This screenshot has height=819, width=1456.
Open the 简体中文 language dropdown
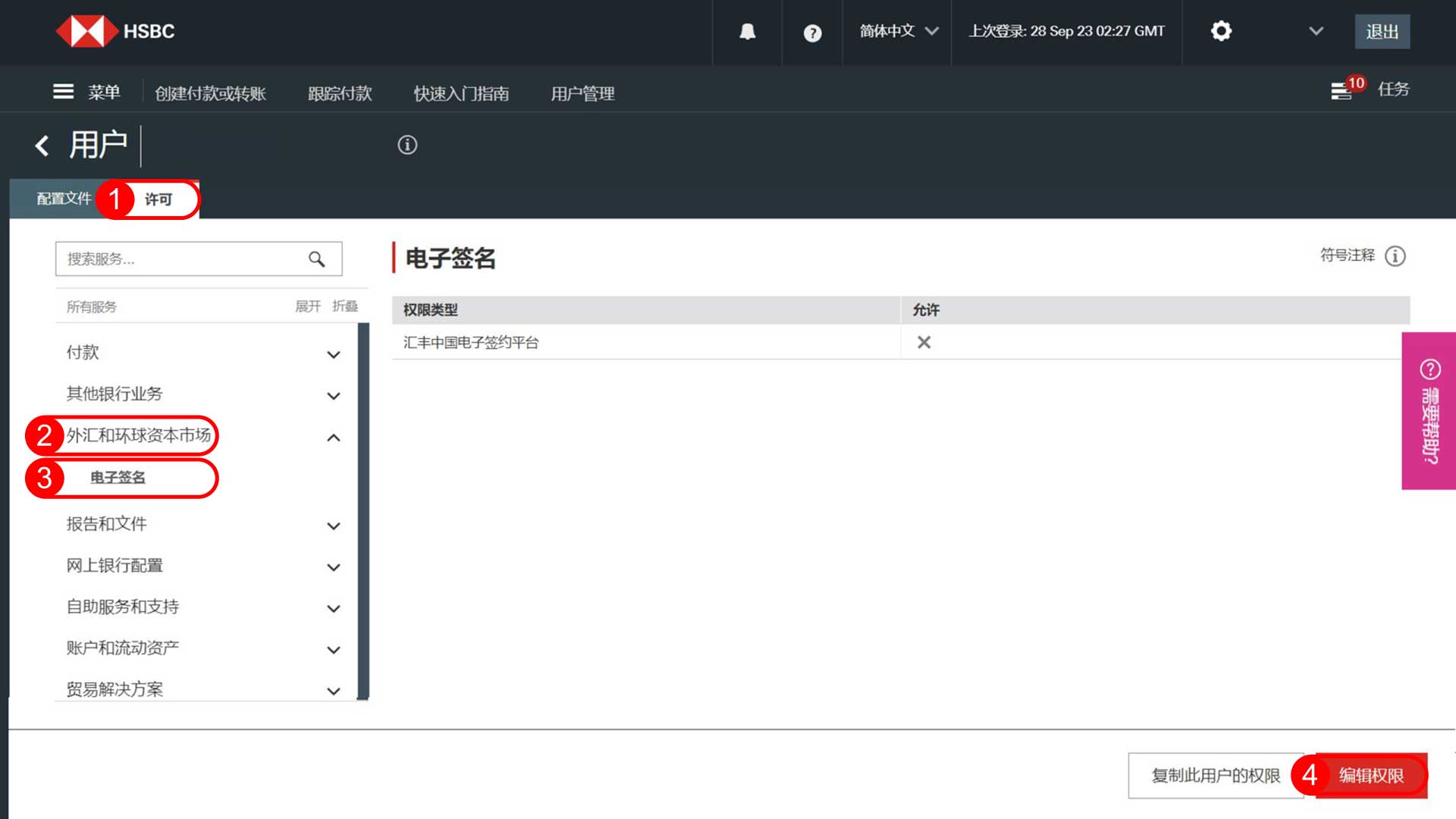click(x=896, y=32)
